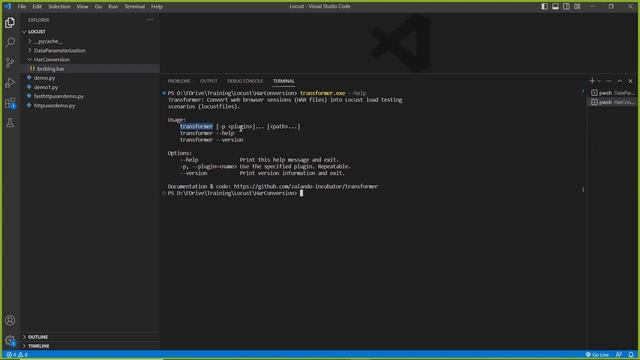
Task: Switch to the Problems tab
Action: tap(179, 81)
